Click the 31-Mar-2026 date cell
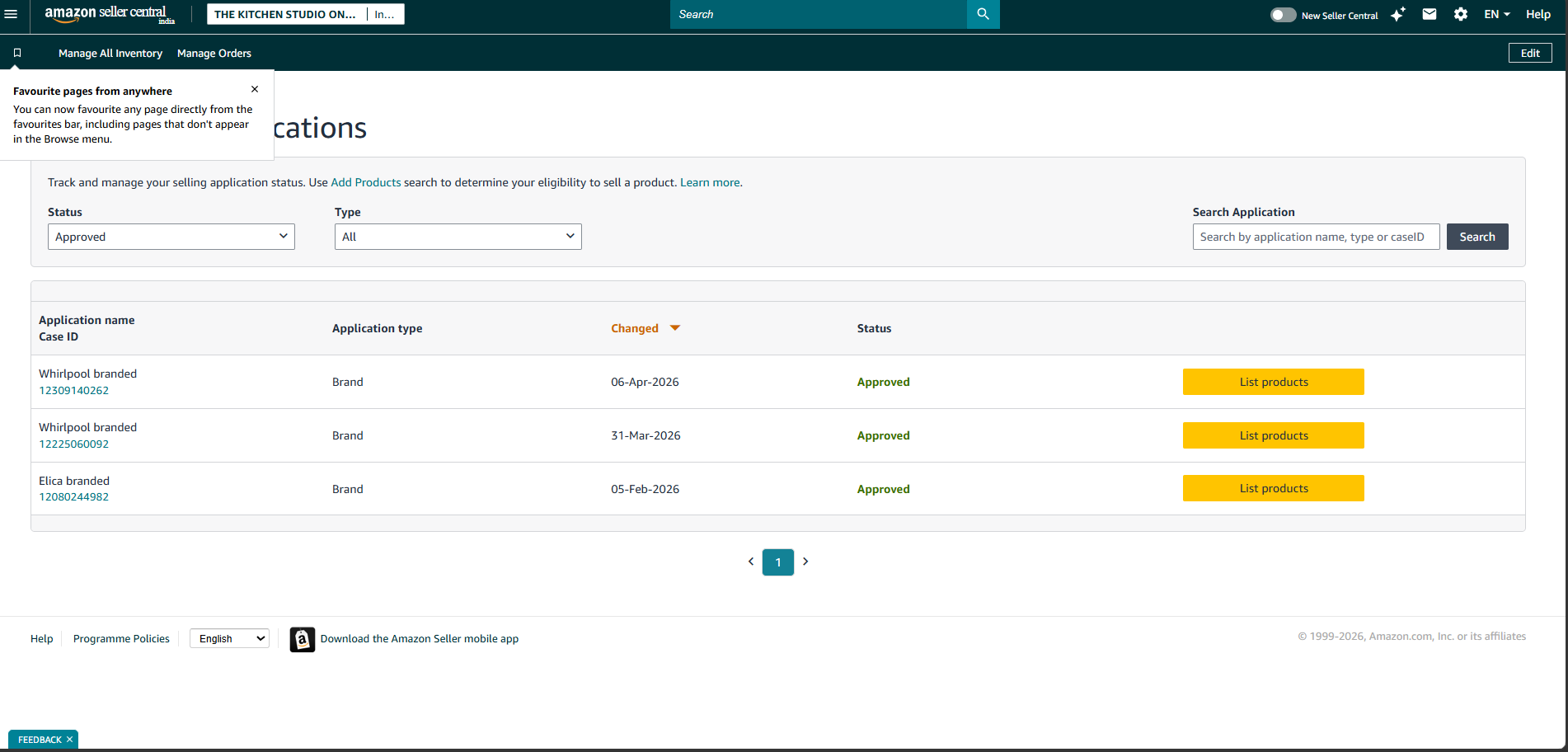 click(646, 435)
